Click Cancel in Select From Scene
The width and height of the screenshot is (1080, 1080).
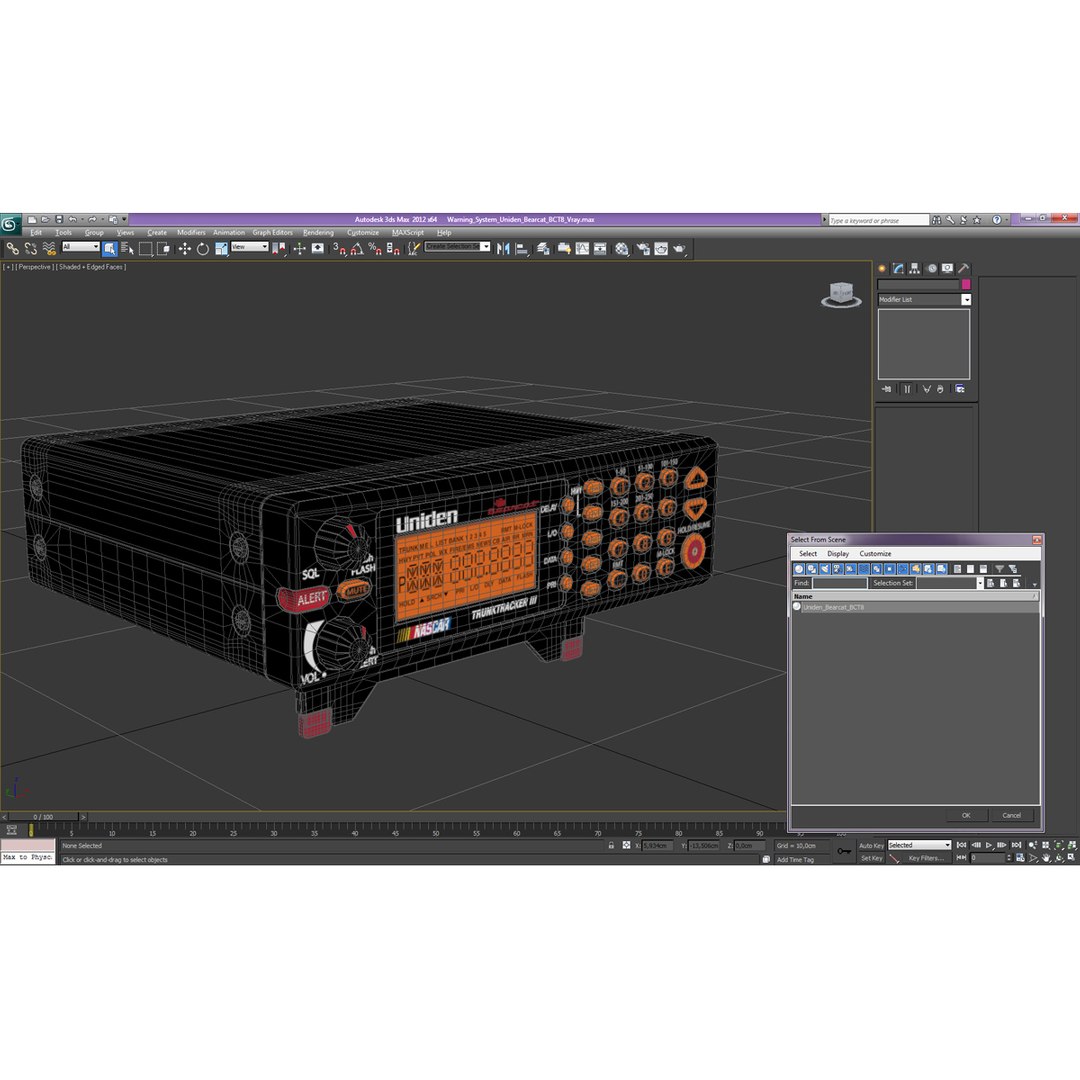tap(1011, 816)
